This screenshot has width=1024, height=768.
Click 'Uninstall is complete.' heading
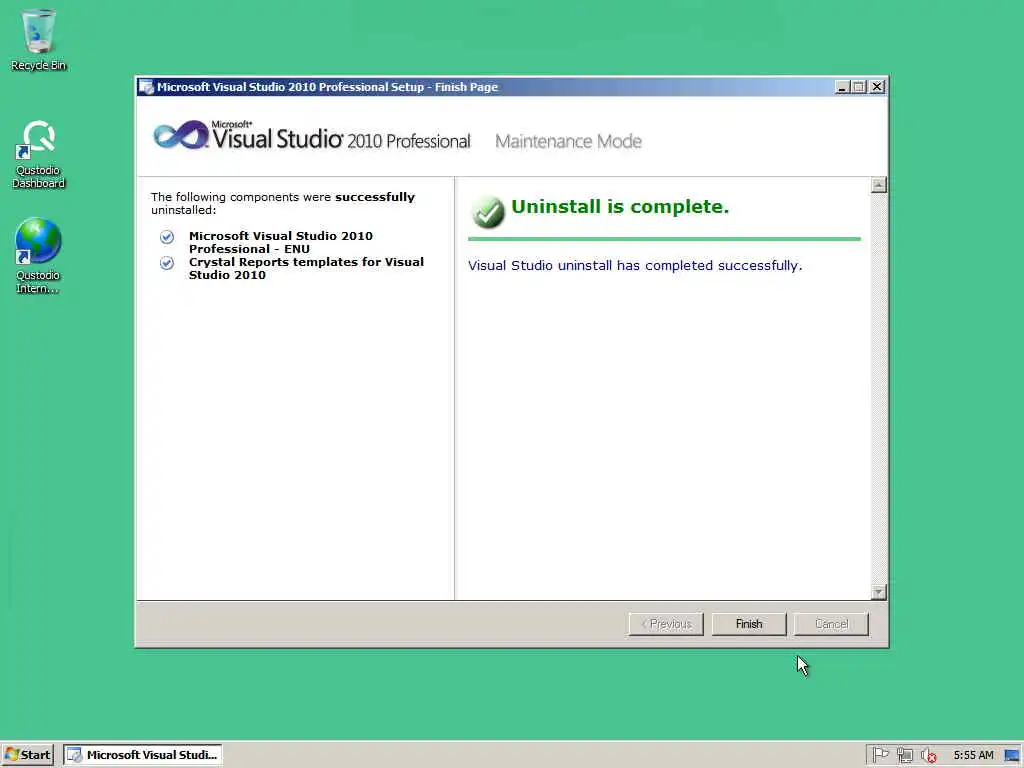click(x=620, y=206)
